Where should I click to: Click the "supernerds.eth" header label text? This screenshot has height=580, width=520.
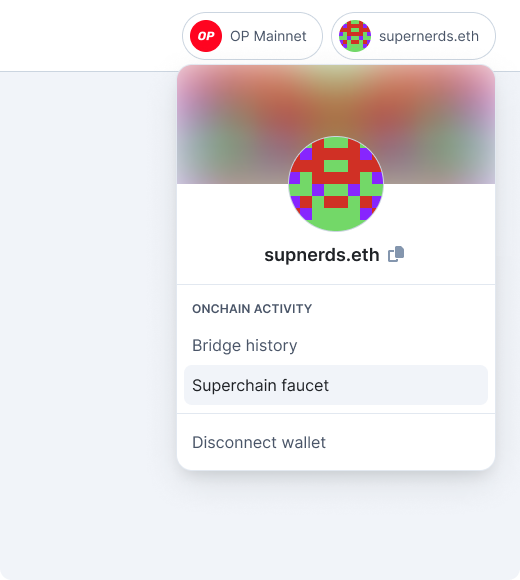429,36
